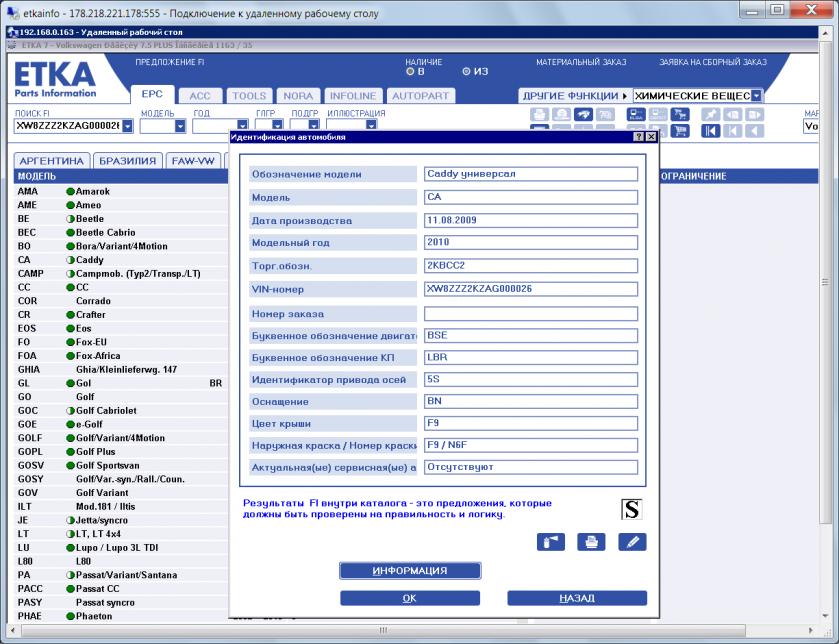Click the Дата производства field
Image resolution: width=839 pixels, height=644 pixels.
531,220
